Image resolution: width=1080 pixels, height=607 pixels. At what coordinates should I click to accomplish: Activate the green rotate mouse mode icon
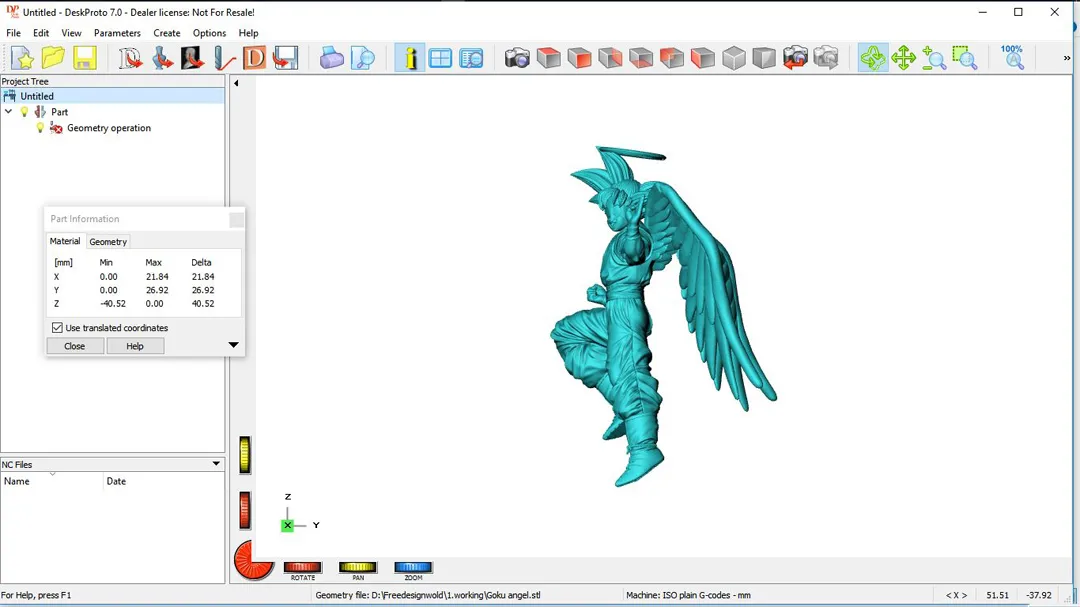(873, 58)
